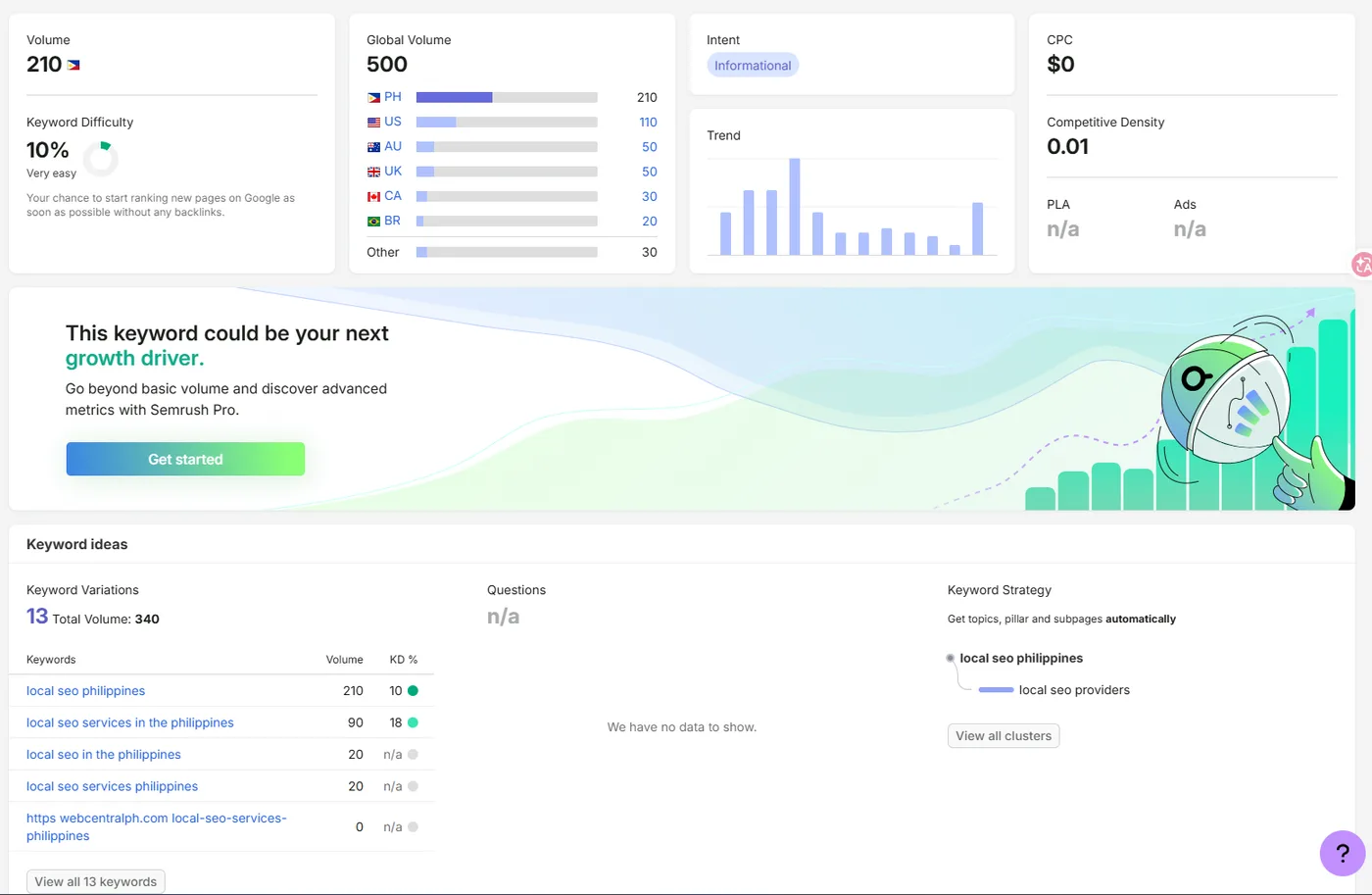1372x895 pixels.
Task: Click the Keyword ideas heading
Action: [x=77, y=545]
